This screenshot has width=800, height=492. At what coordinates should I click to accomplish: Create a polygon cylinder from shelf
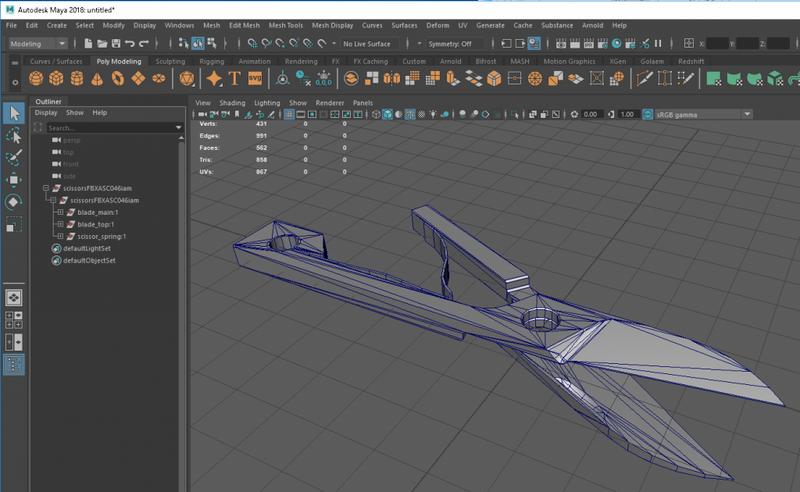pyautogui.click(x=77, y=79)
